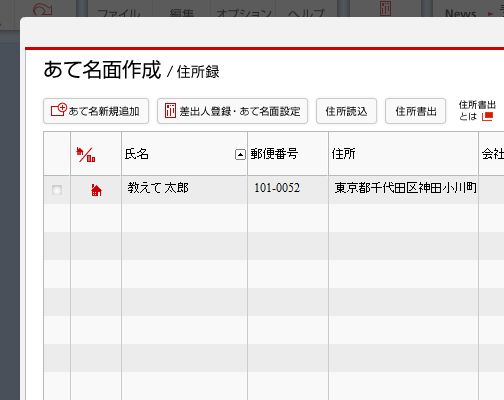Click the 住所読込 button
Viewport: 504px width, 400px height.
pyautogui.click(x=346, y=111)
